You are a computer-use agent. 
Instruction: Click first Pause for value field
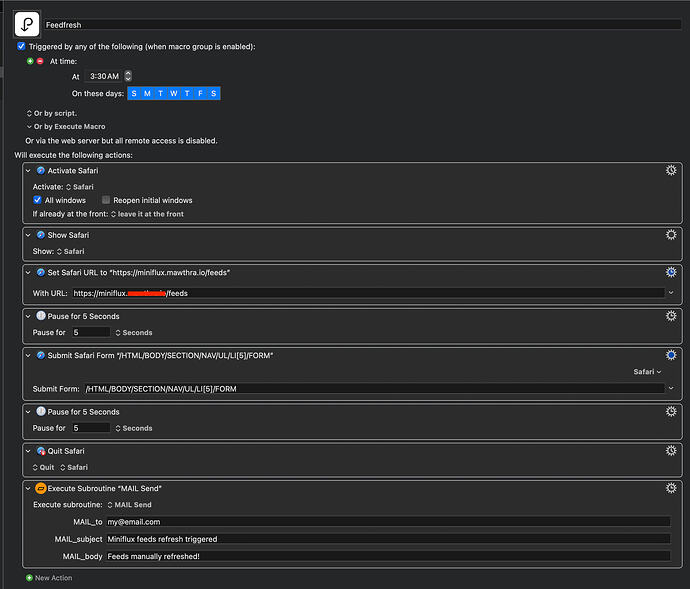(x=91, y=332)
